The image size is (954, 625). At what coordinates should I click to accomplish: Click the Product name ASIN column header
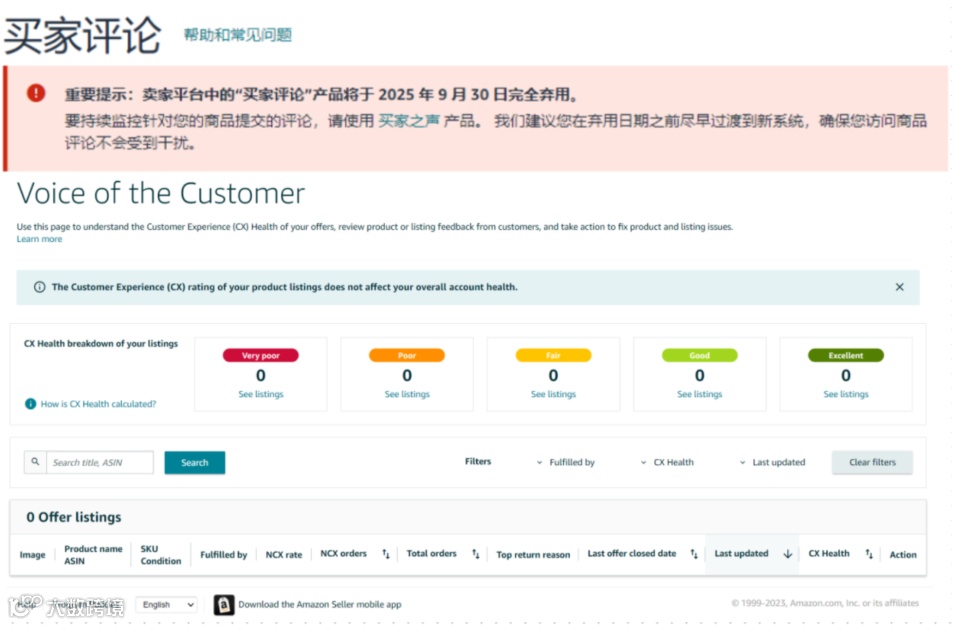pos(93,554)
